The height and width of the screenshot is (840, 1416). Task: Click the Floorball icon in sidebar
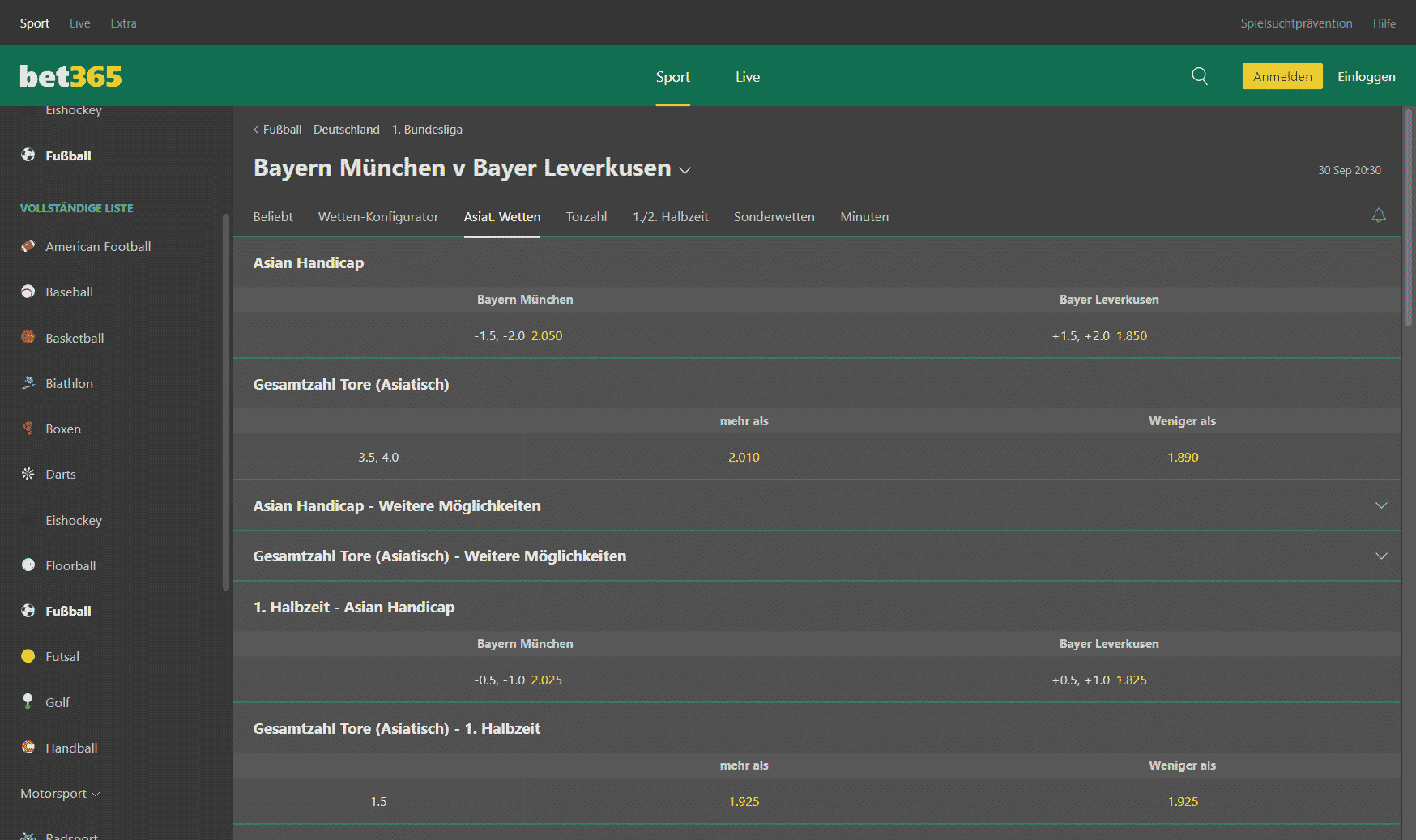(x=28, y=565)
